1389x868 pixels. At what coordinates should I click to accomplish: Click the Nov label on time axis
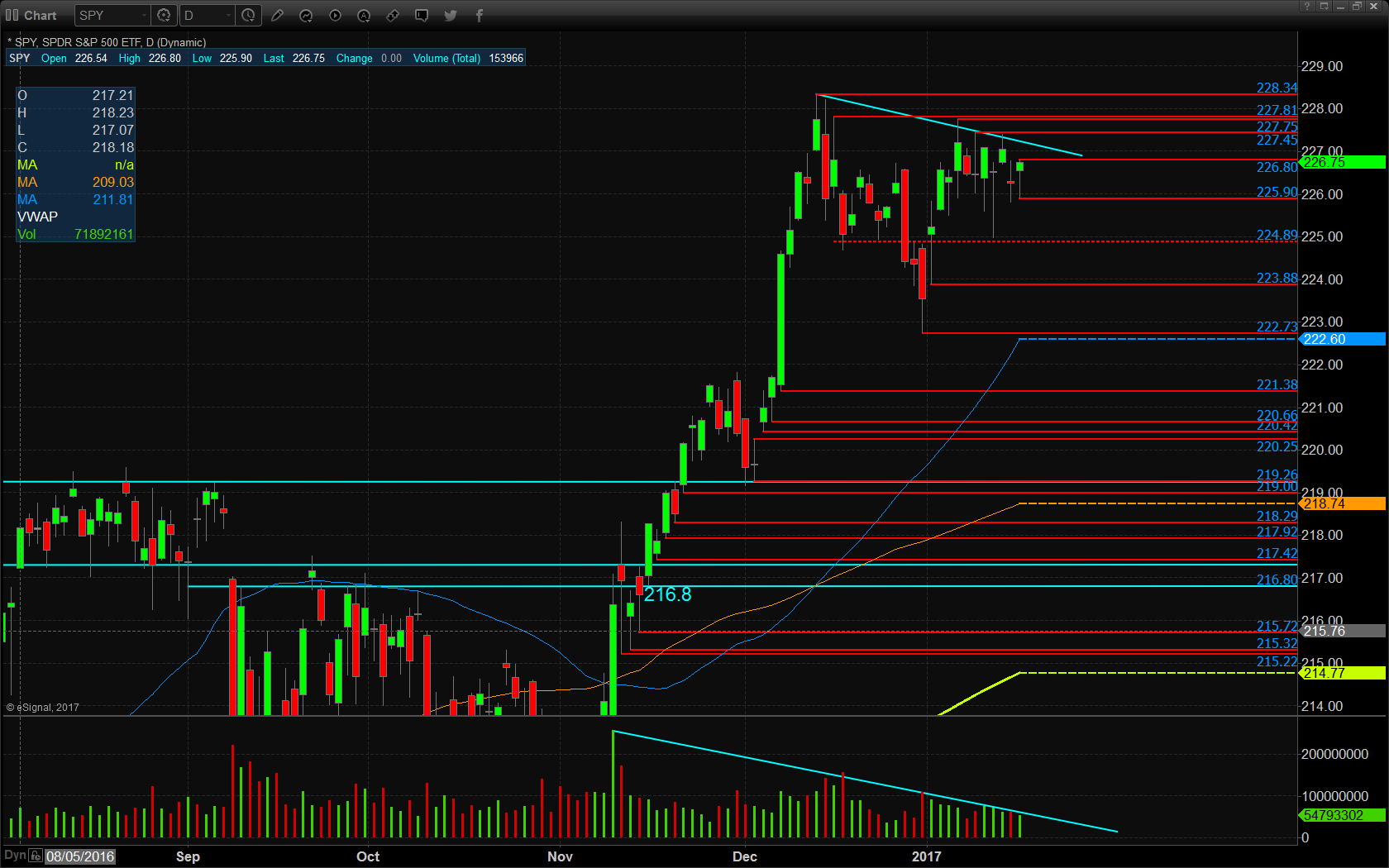[x=560, y=856]
